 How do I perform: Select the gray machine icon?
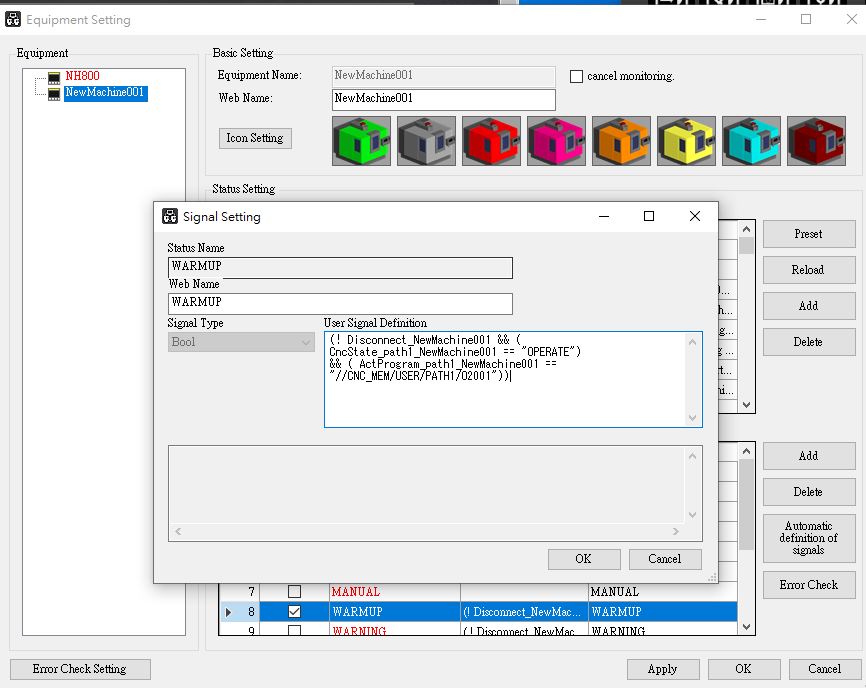pos(426,141)
